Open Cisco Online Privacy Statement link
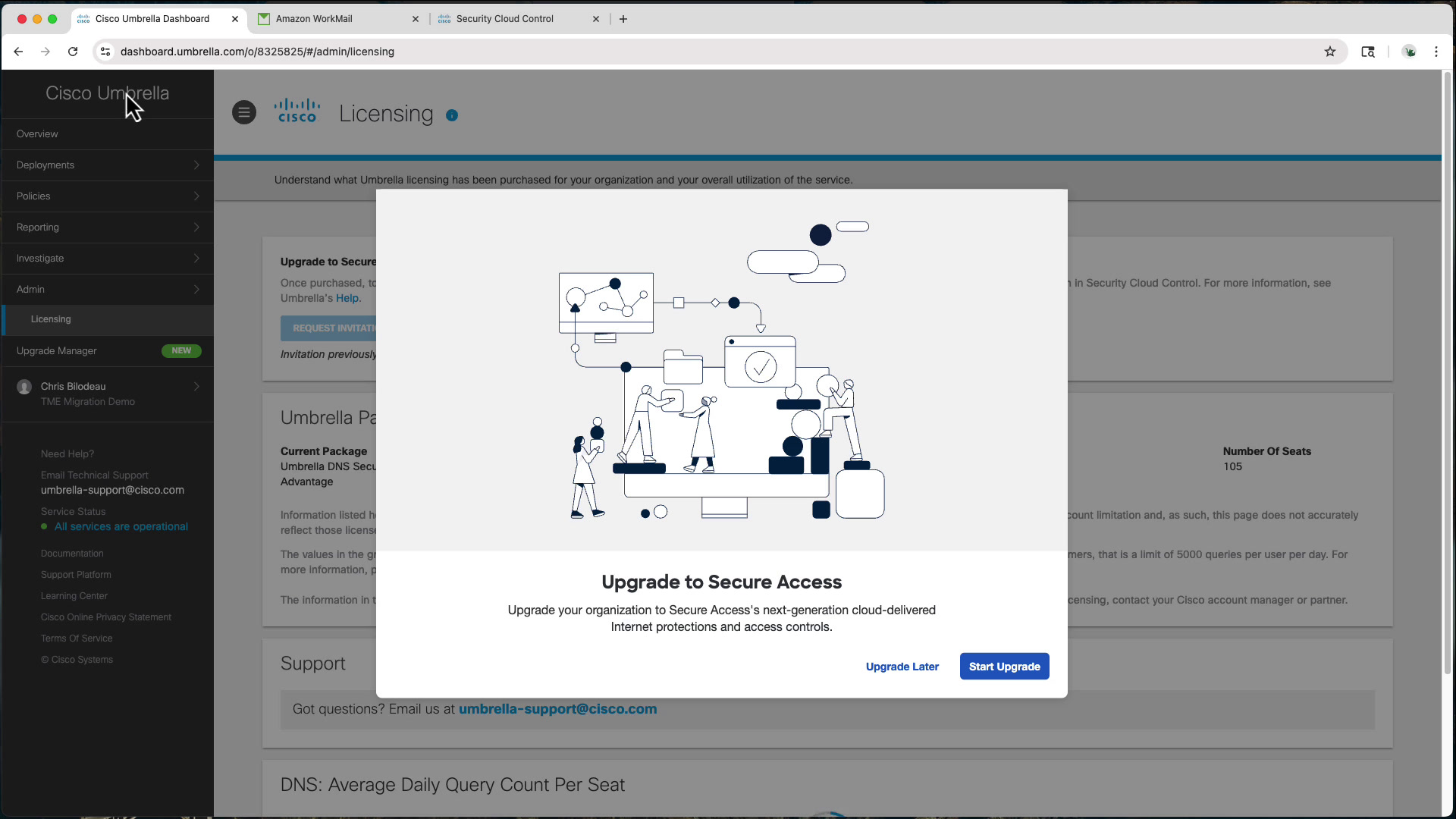This screenshot has height=819, width=1456. pyautogui.click(x=106, y=617)
